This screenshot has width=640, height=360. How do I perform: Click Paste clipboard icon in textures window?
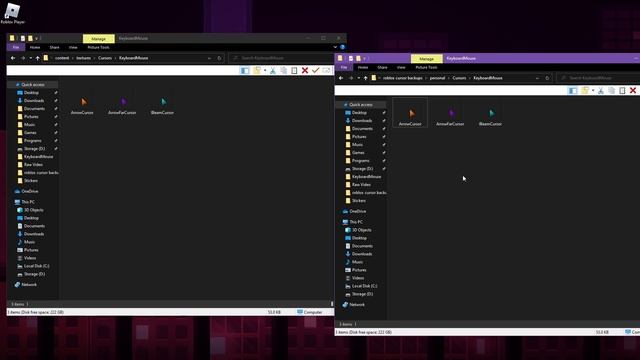[x=294, y=71]
